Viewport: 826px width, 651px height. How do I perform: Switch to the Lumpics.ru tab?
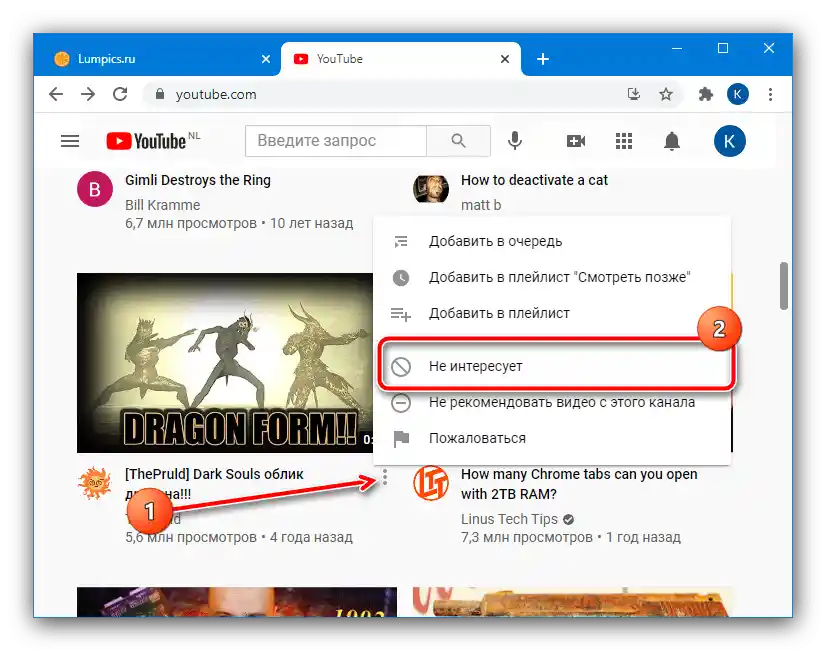[156, 59]
